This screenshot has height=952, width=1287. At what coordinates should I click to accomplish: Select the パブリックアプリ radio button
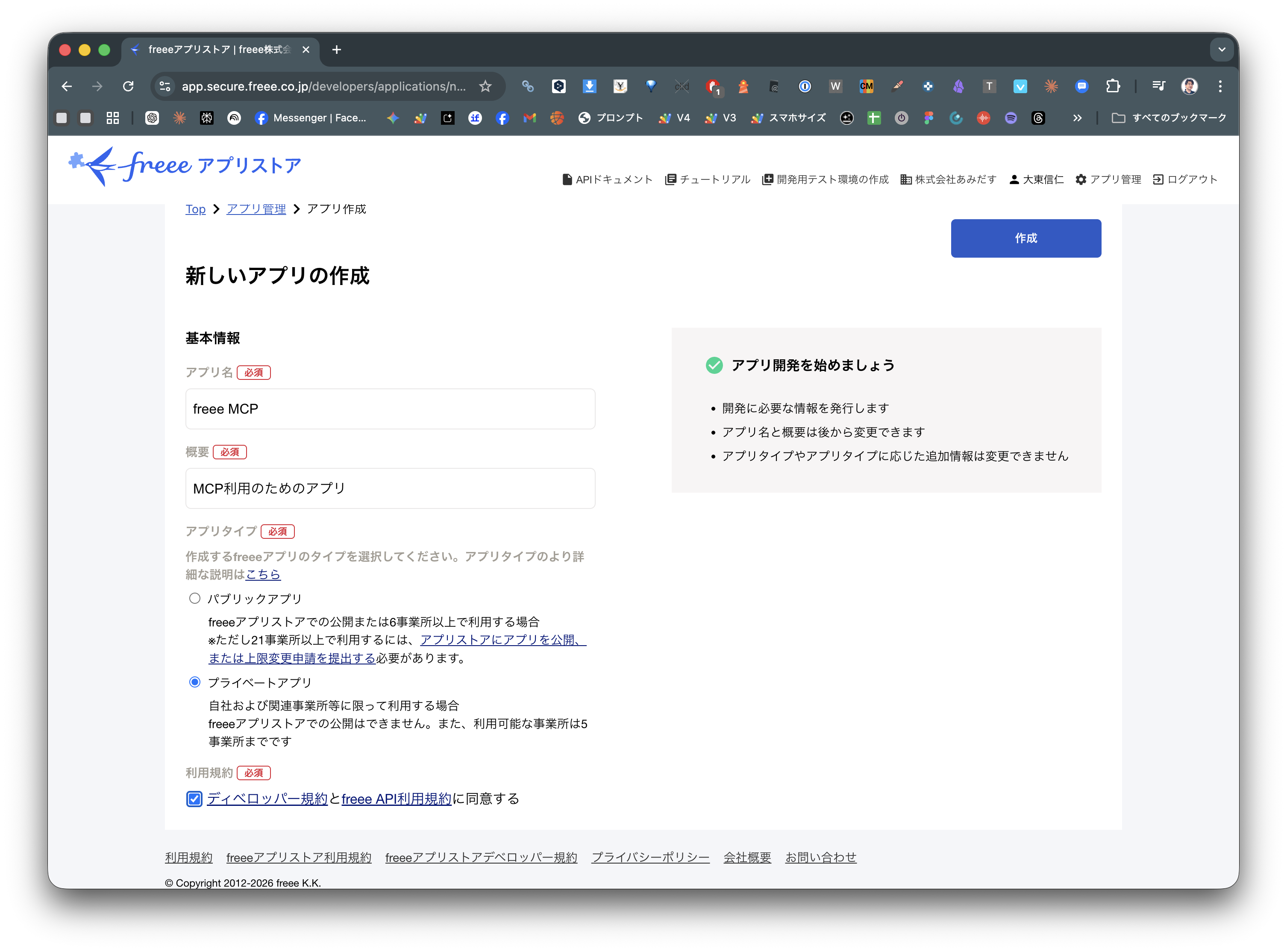point(195,598)
